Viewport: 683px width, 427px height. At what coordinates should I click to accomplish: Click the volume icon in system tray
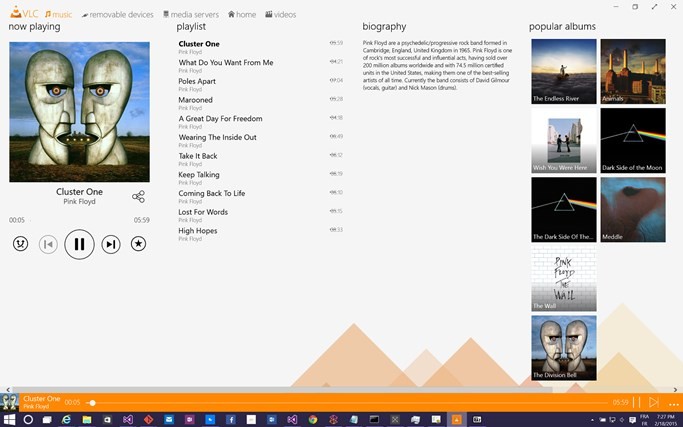pyautogui.click(x=622, y=420)
